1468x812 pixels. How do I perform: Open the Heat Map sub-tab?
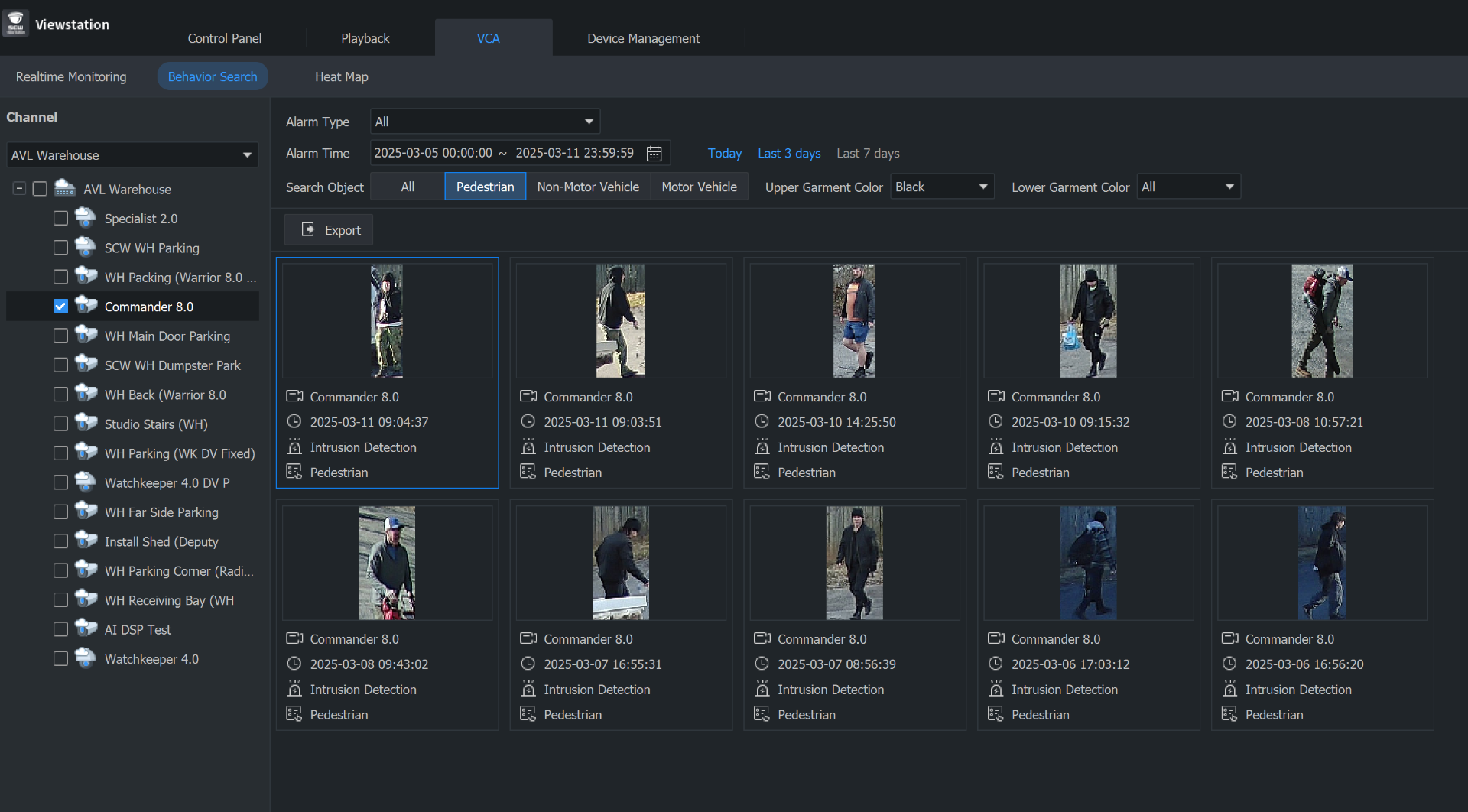point(341,76)
